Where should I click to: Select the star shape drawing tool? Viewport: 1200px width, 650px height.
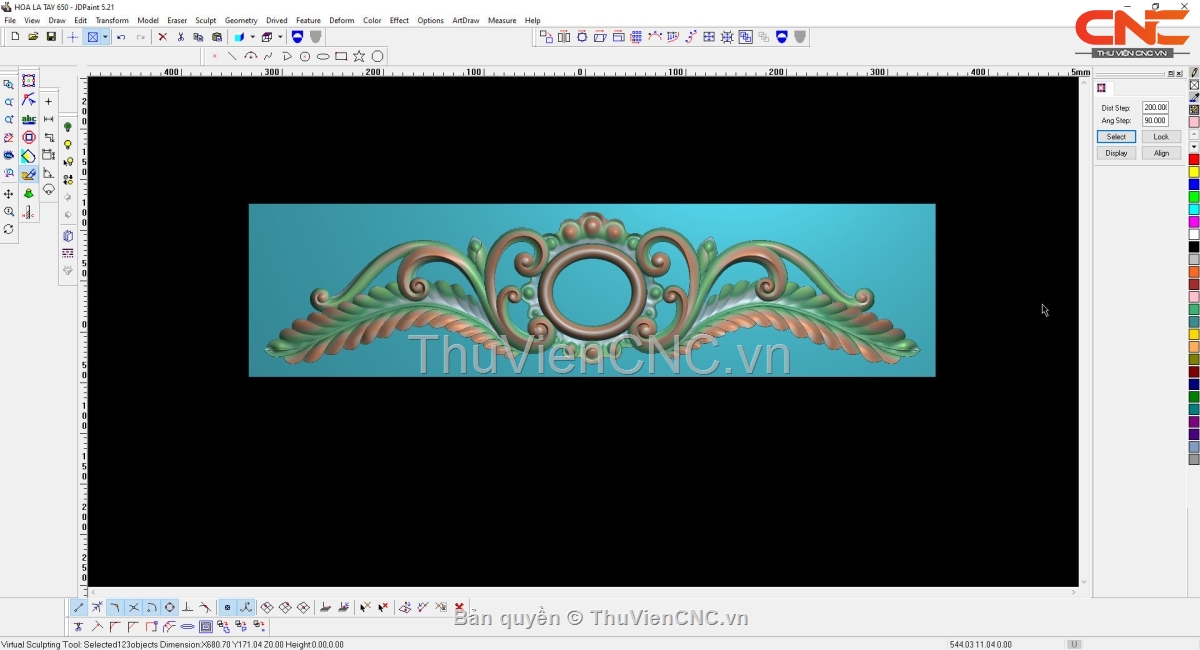(359, 56)
